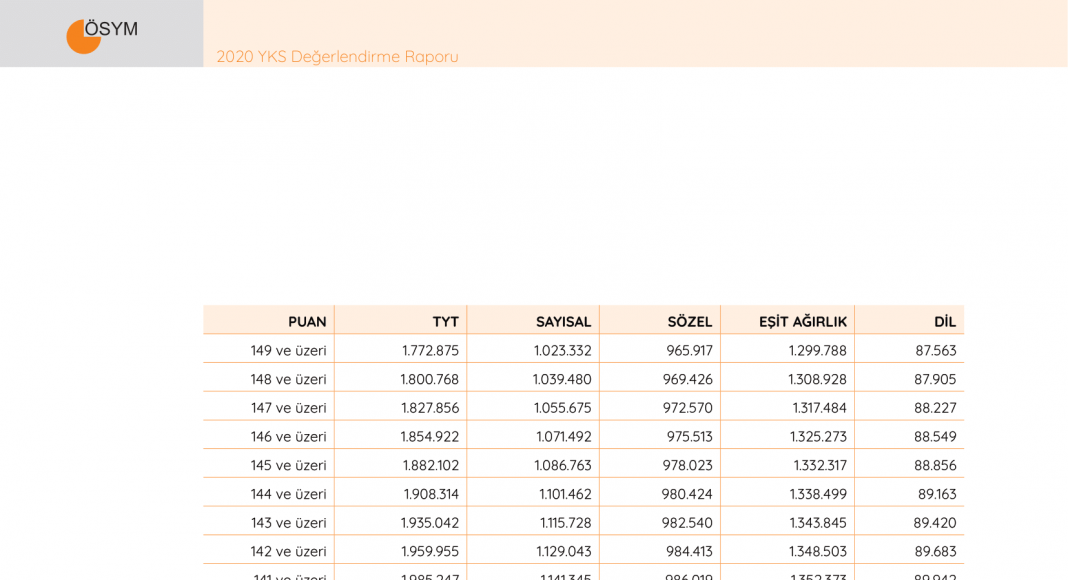Click TYT value 1.935.042
The image size is (1068, 580).
[x=430, y=522]
